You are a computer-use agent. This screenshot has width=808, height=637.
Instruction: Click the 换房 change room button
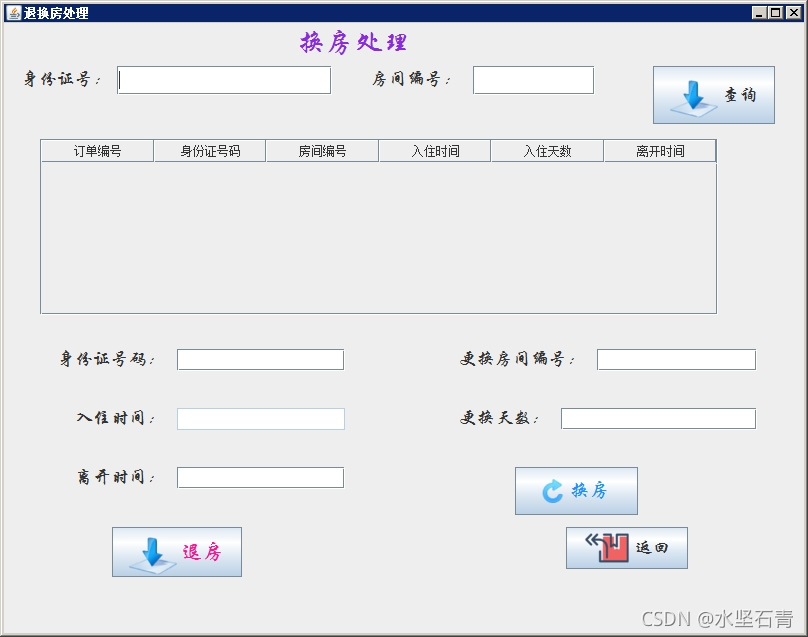point(576,491)
